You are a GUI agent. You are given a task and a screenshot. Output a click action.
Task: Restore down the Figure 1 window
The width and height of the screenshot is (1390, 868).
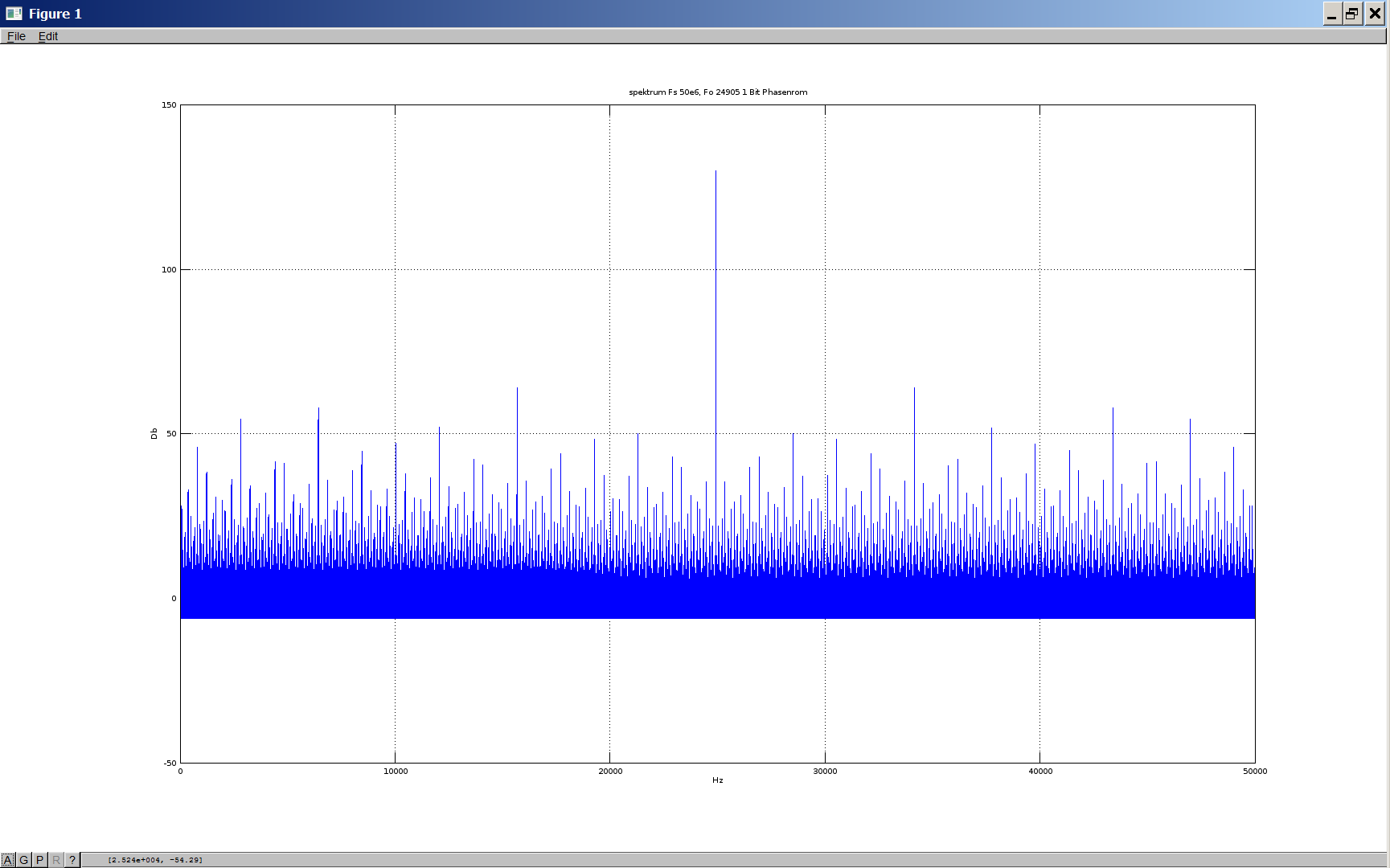point(1352,14)
